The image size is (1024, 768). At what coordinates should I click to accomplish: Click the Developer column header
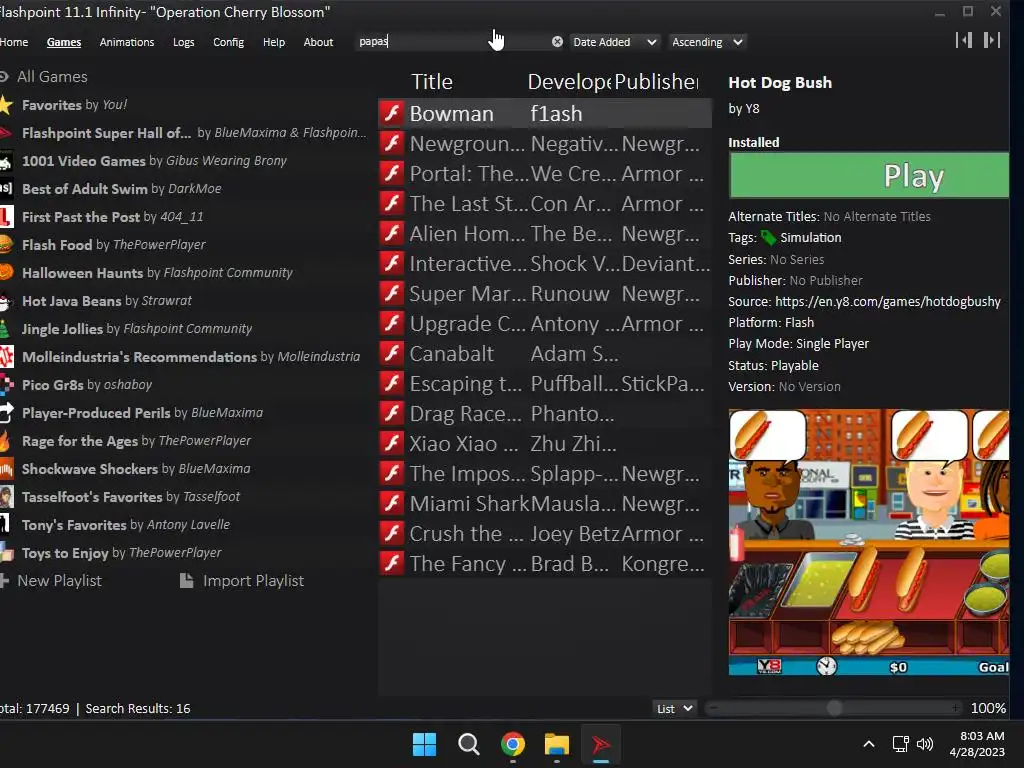pyautogui.click(x=569, y=82)
